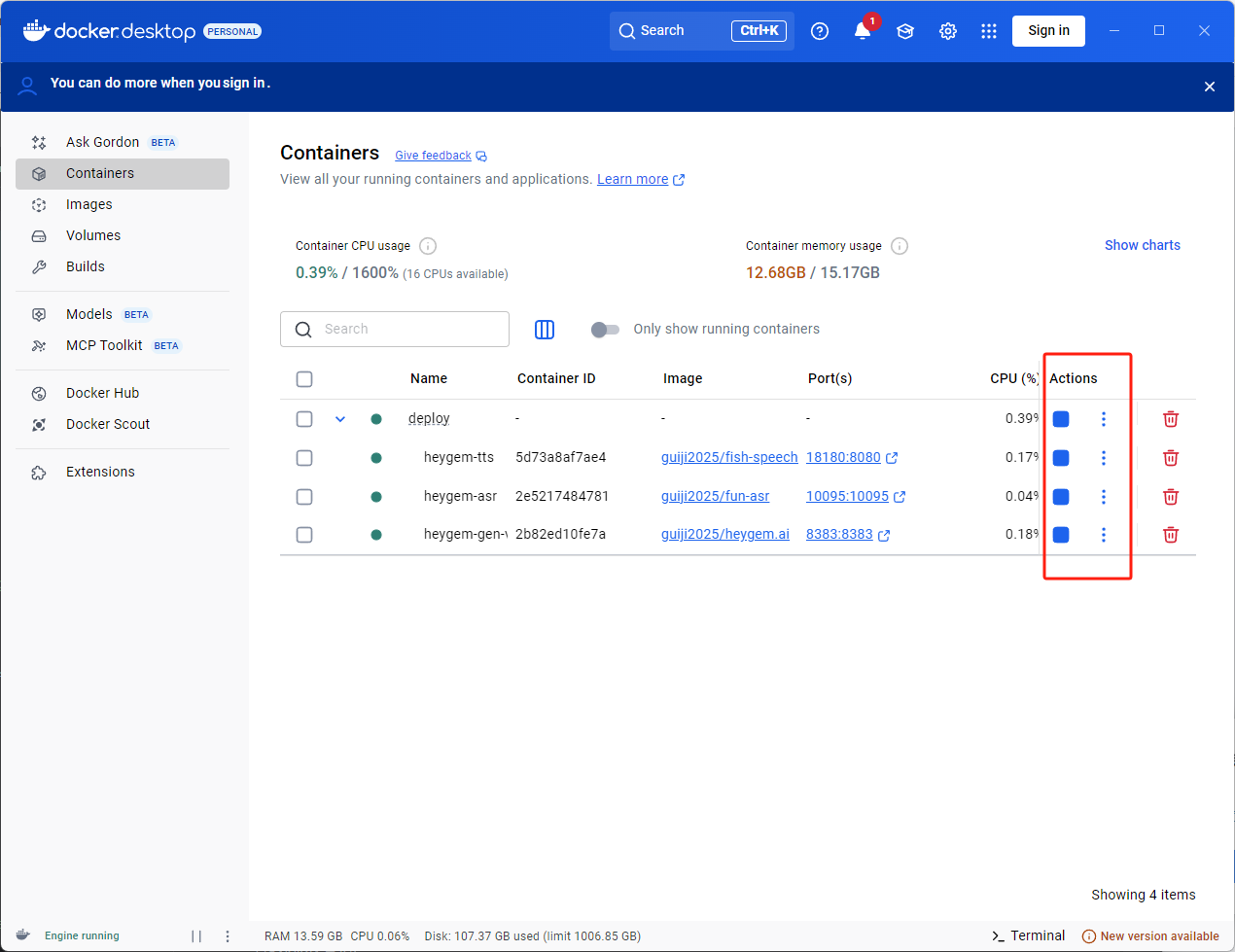This screenshot has height=952, width=1235.
Task: Open Models section
Action: tap(123, 314)
